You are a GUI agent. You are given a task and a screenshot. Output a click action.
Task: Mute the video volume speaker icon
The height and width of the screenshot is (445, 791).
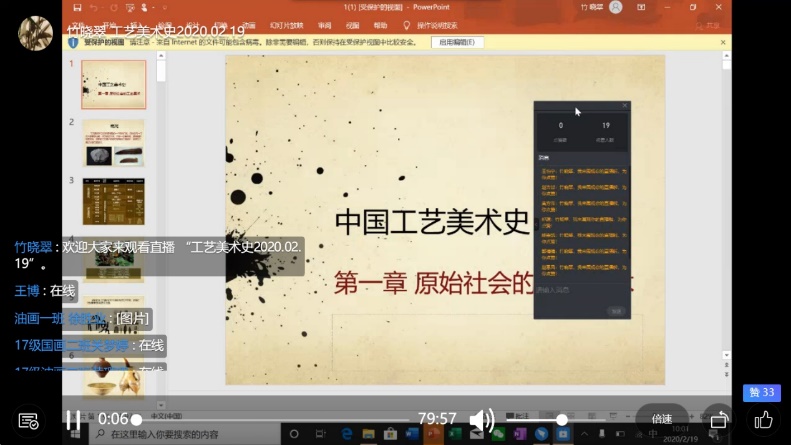pyautogui.click(x=481, y=420)
